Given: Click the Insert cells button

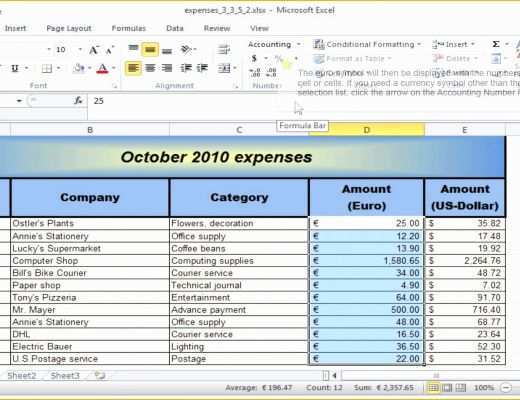Looking at the screenshot, I should click(454, 44).
